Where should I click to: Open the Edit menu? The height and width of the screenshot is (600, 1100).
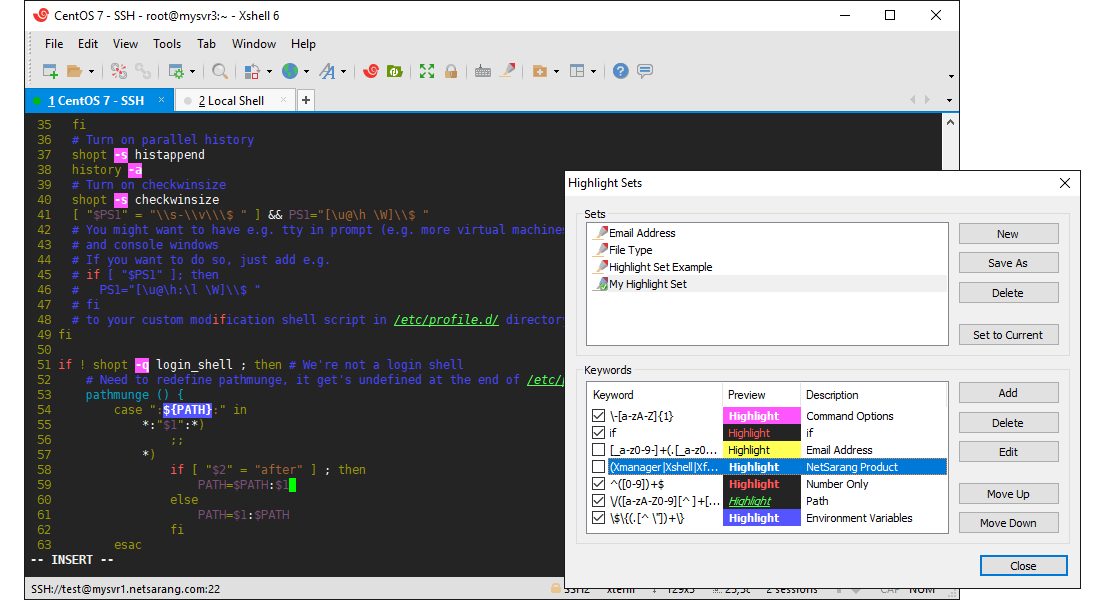(88, 44)
